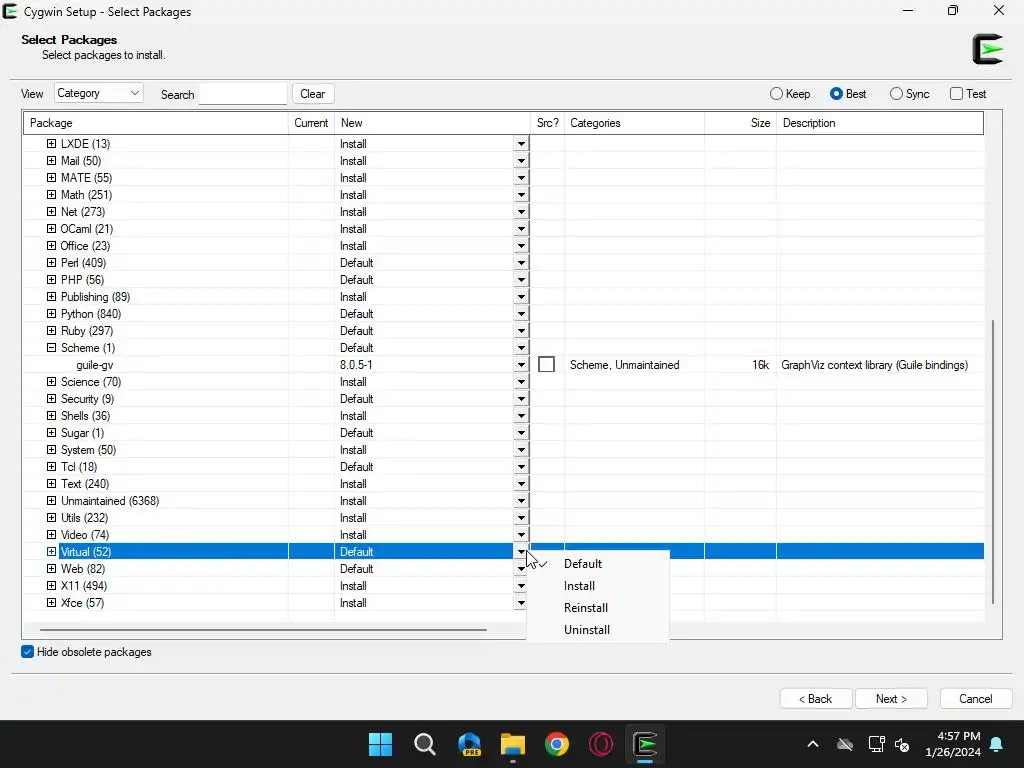
Task: Open action dropdown for Xfce row
Action: pyautogui.click(x=521, y=603)
